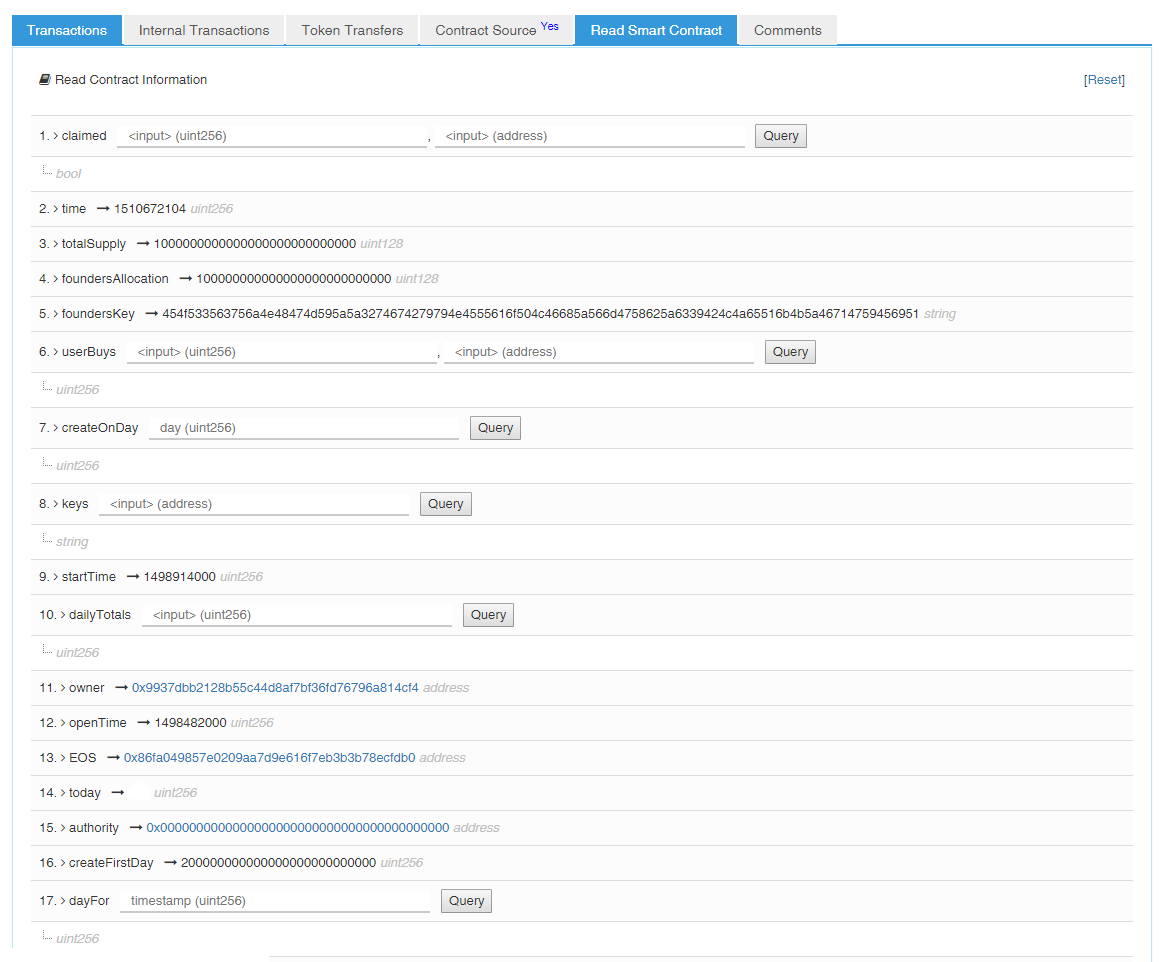Focus the claimed uint256 input field

(x=272, y=136)
